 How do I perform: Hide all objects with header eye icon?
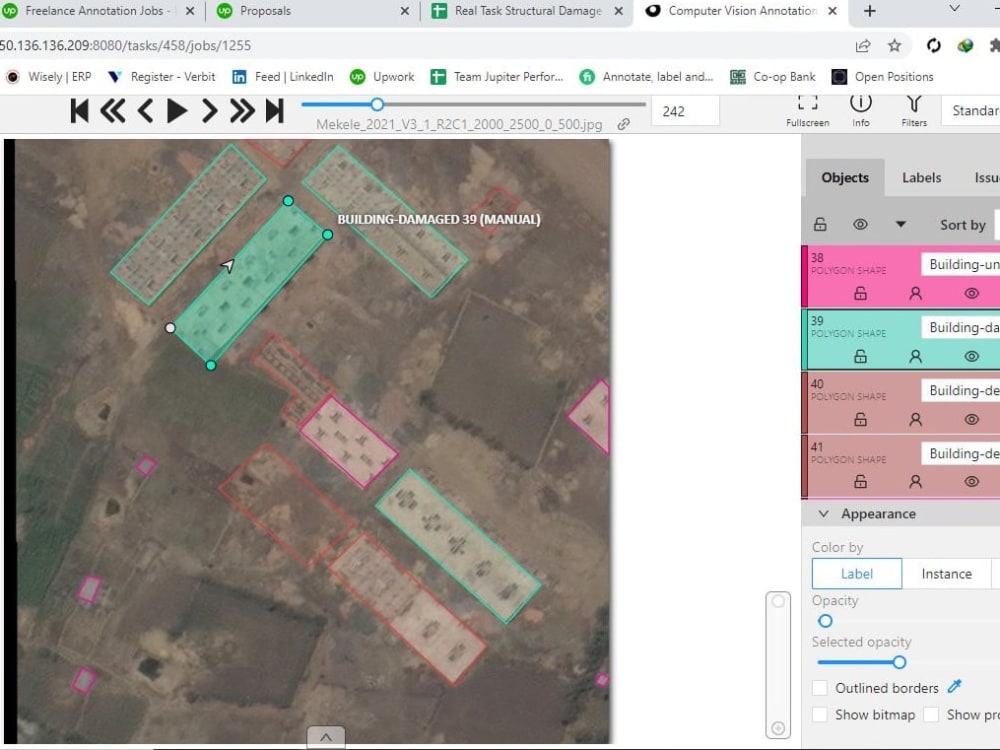[860, 224]
